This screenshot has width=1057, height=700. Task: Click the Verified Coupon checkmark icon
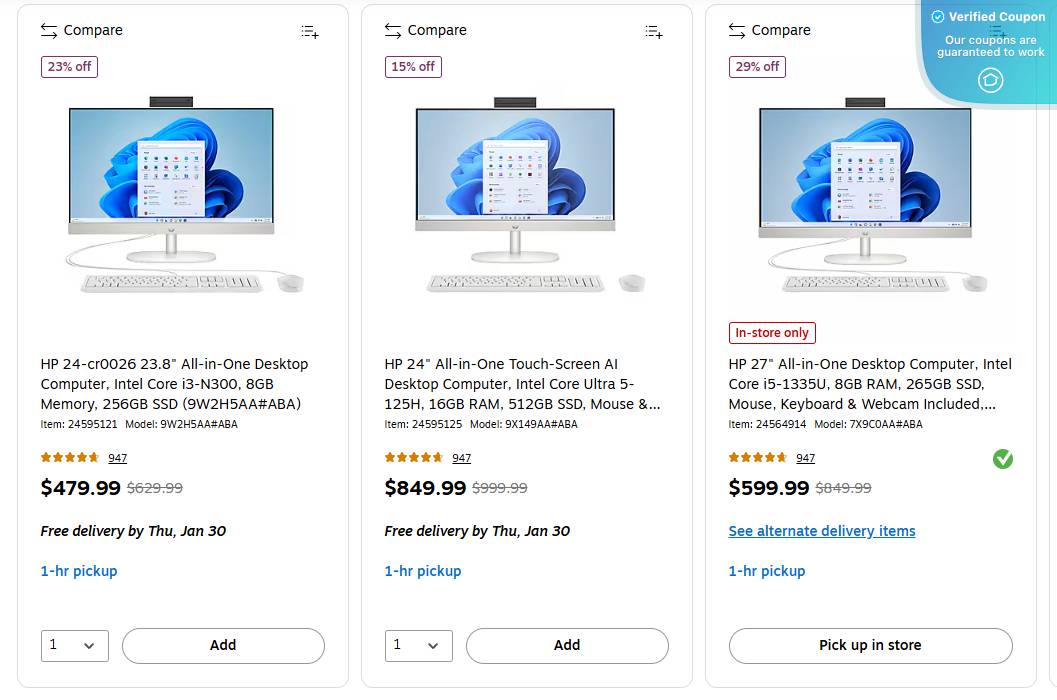[x=938, y=17]
